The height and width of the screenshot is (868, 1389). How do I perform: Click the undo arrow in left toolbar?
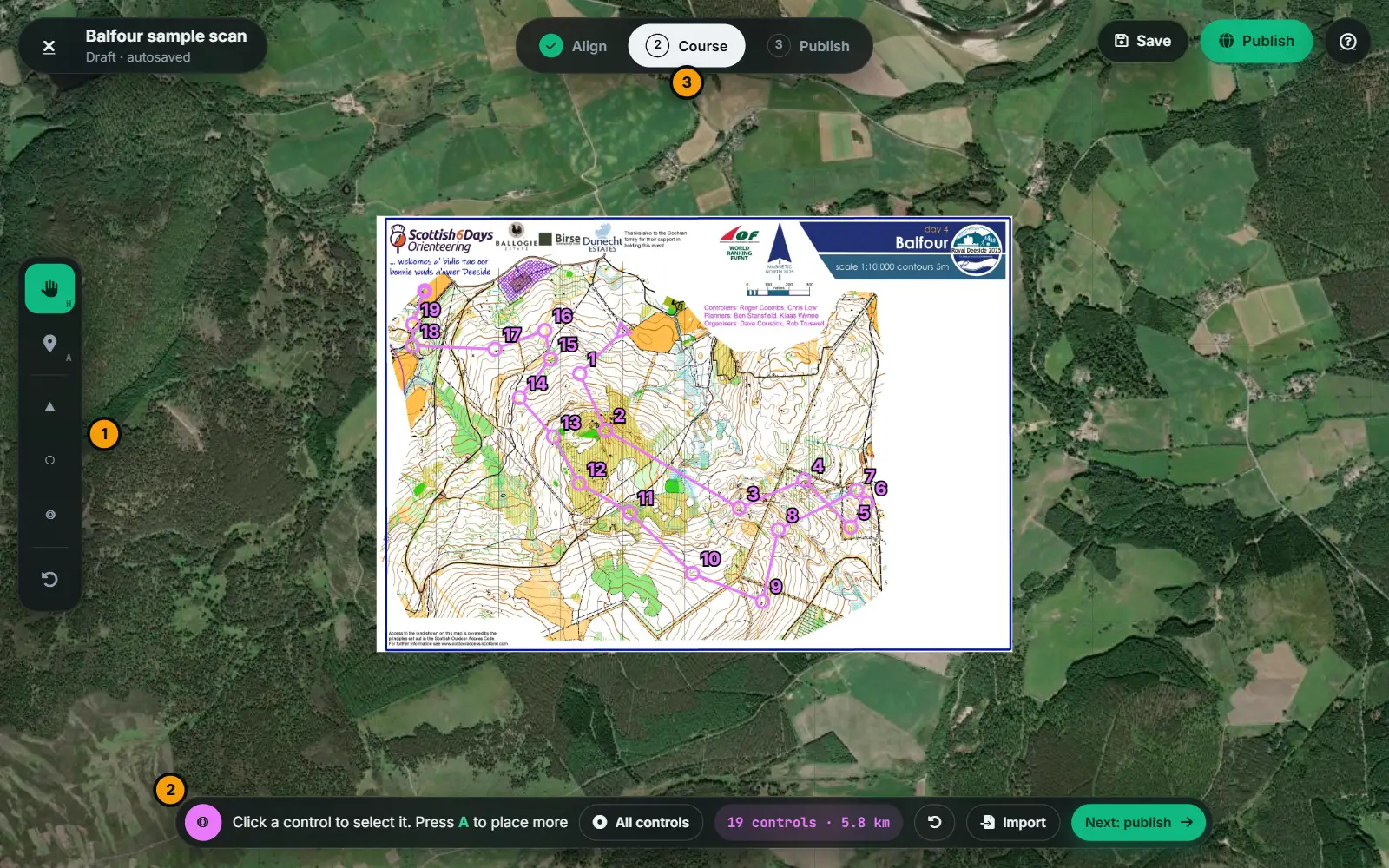[x=49, y=579]
